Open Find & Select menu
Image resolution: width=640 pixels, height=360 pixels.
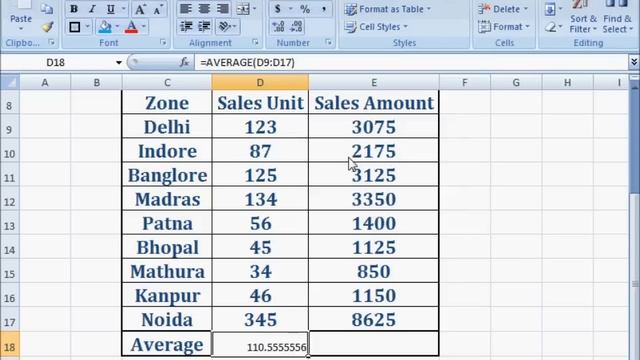coord(617,18)
